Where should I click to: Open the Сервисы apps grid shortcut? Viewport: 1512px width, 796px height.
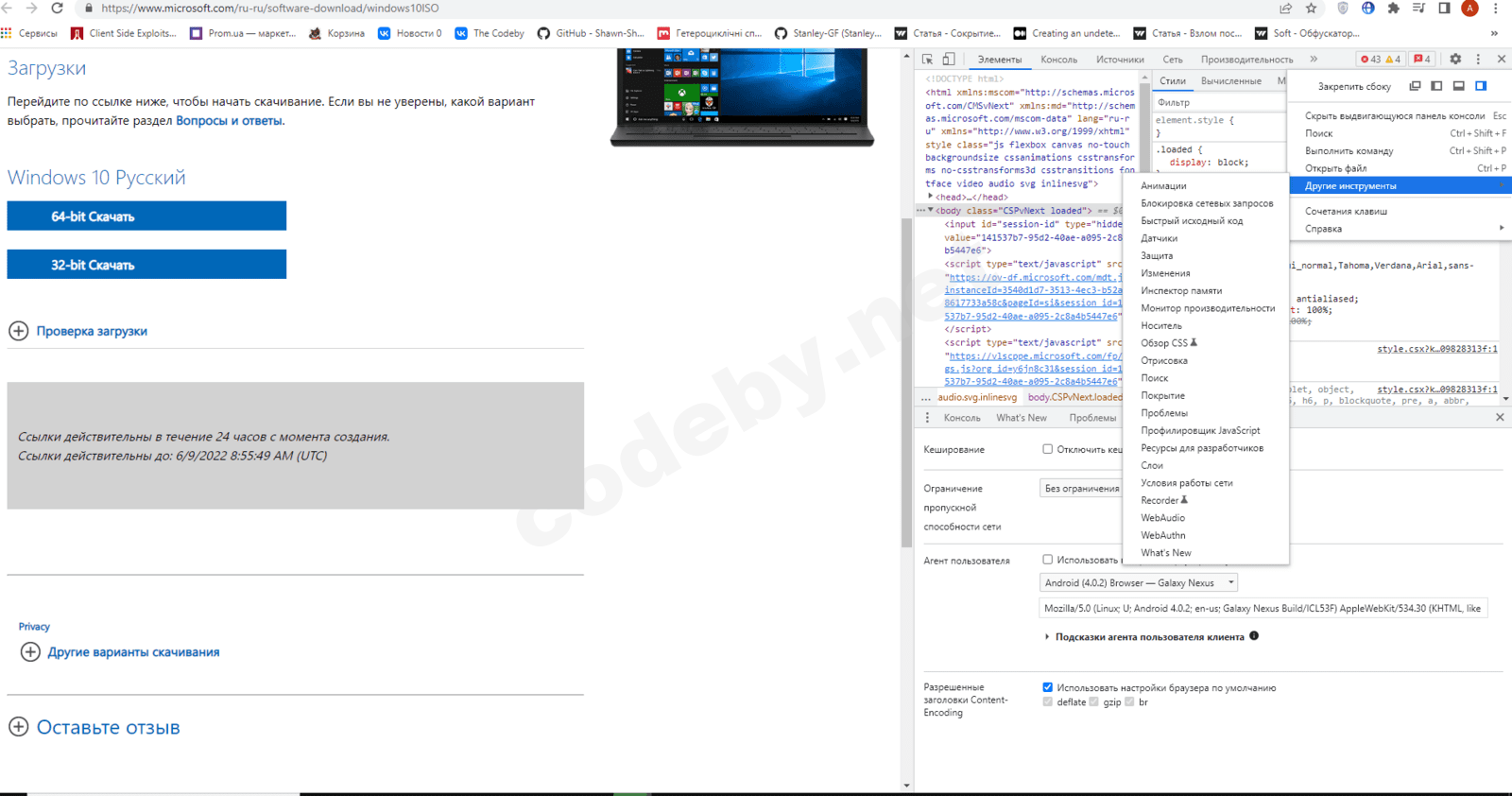pyautogui.click(x=29, y=33)
